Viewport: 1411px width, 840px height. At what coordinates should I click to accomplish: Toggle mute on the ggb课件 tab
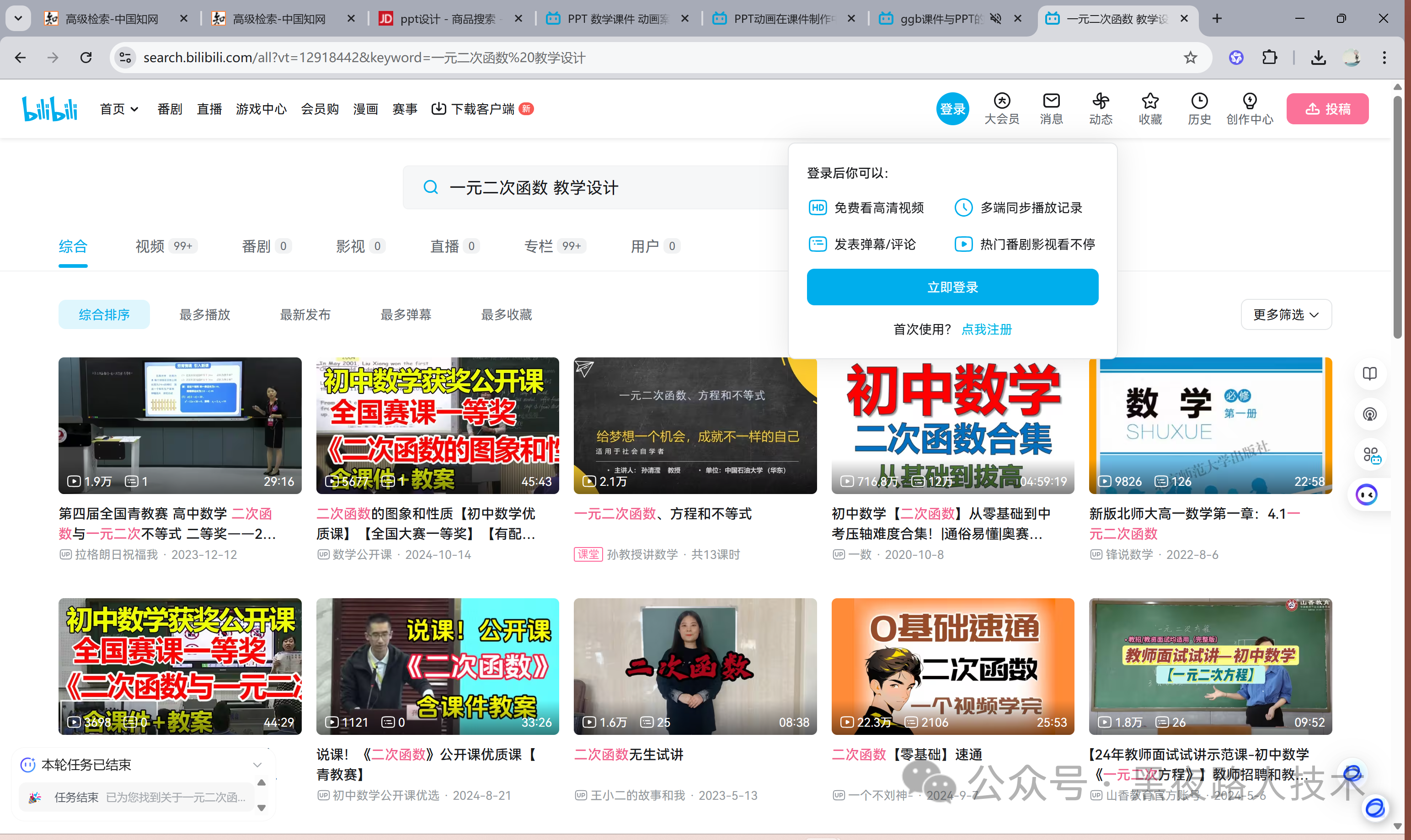(x=995, y=19)
